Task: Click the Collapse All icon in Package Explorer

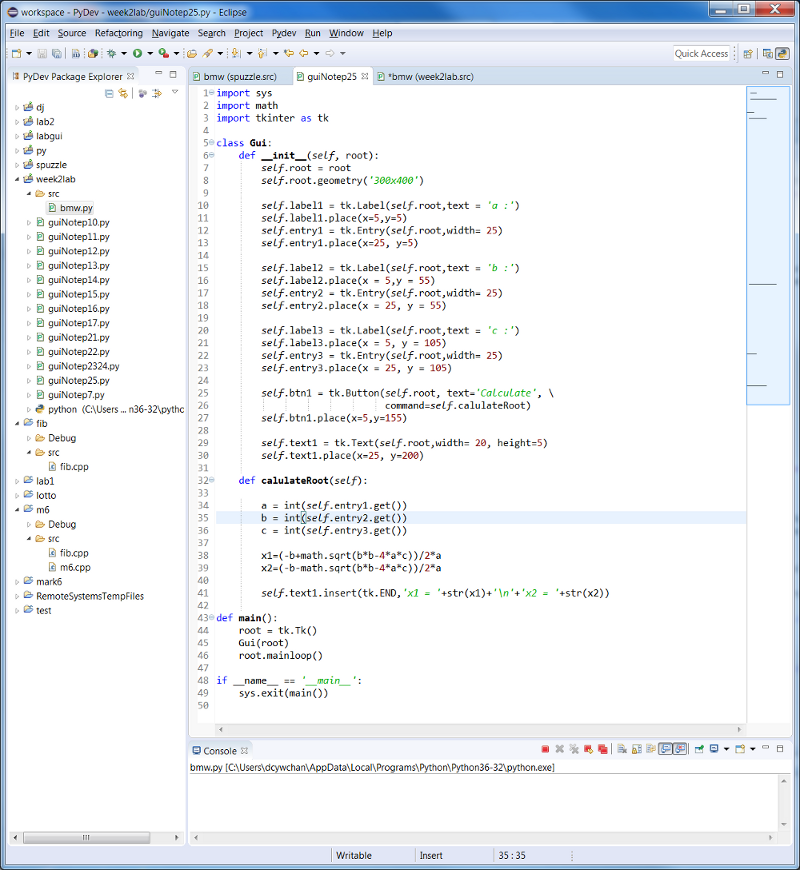Action: pyautogui.click(x=109, y=93)
